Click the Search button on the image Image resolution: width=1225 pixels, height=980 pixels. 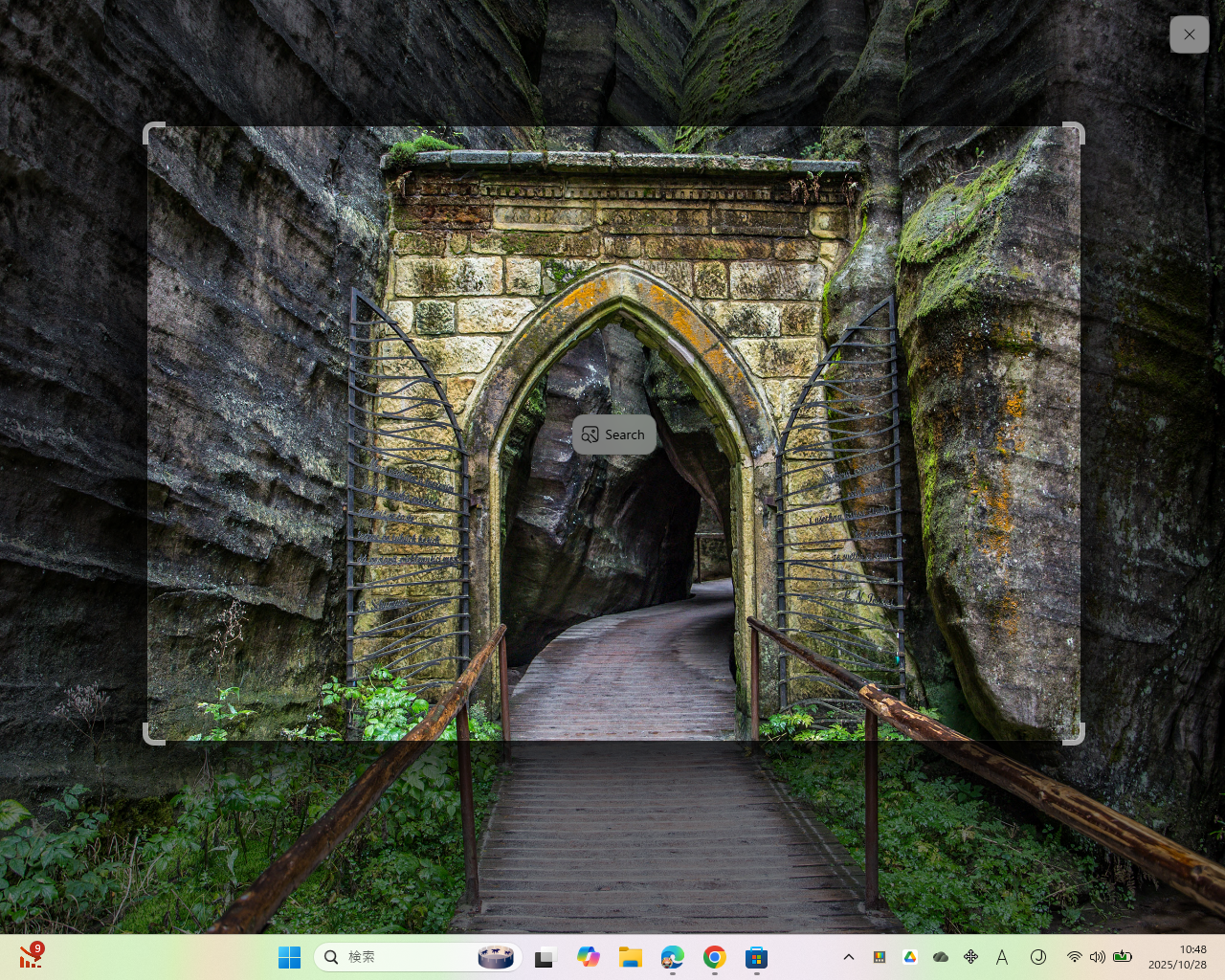coord(613,434)
